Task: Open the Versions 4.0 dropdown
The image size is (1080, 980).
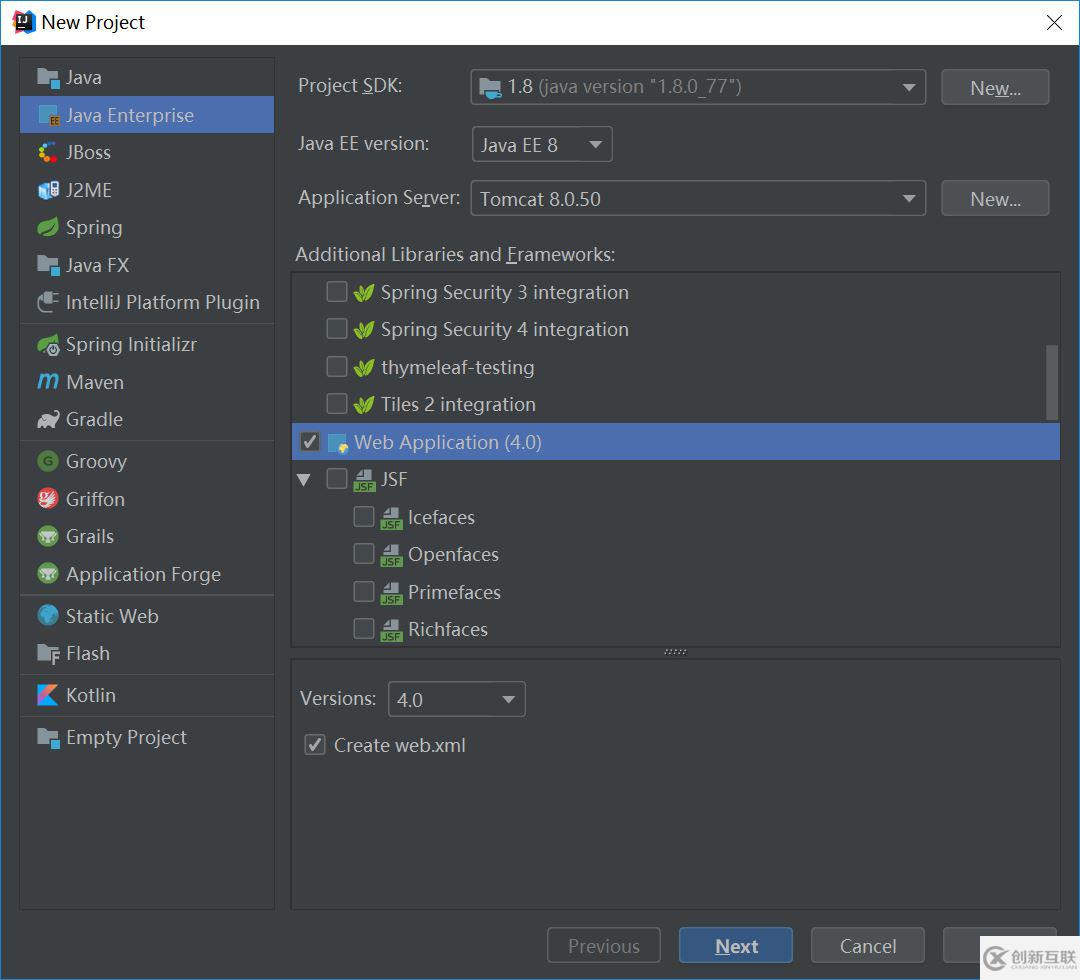Action: [457, 700]
